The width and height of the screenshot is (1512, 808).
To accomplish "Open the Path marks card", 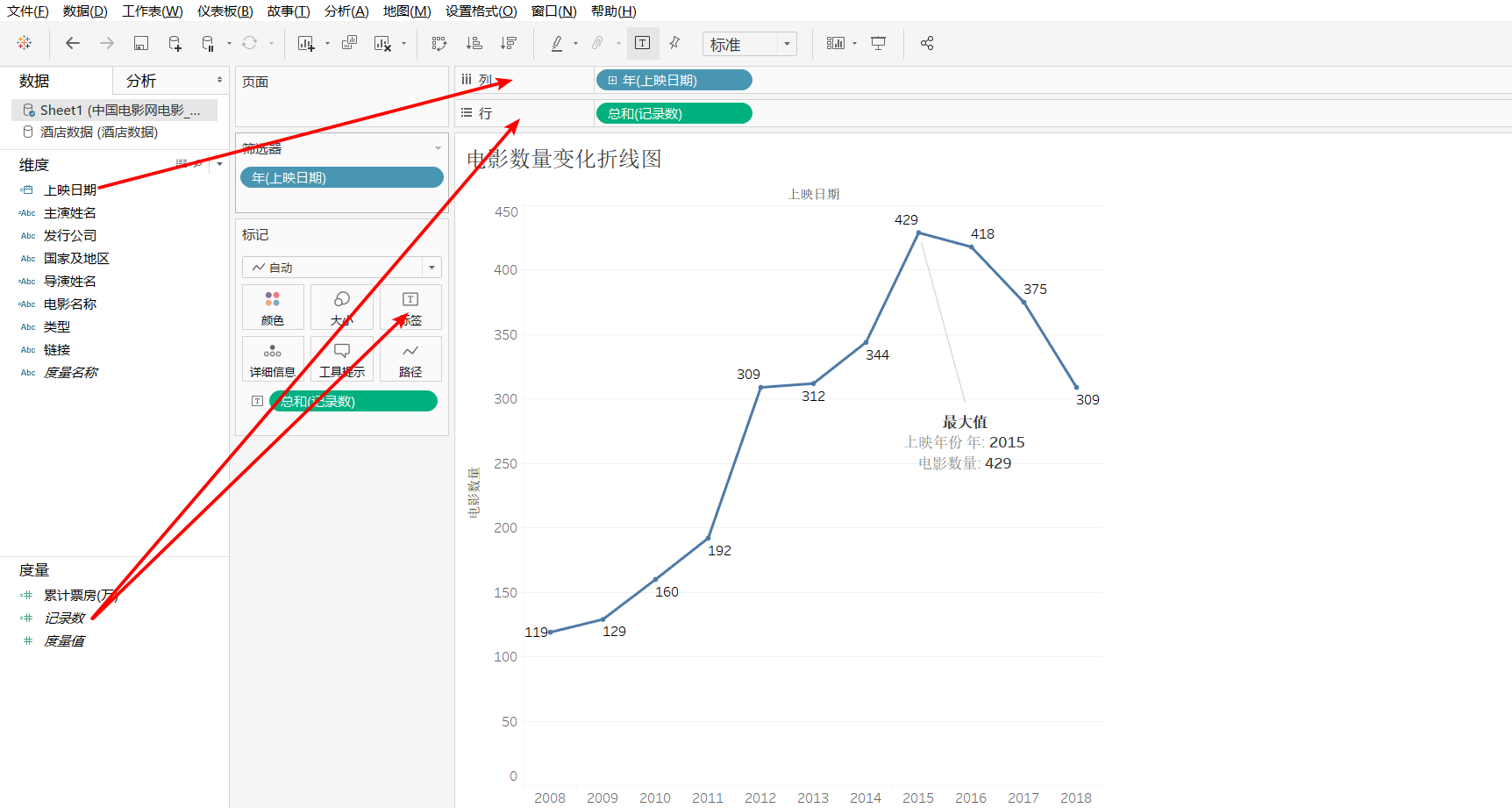I will (x=410, y=359).
